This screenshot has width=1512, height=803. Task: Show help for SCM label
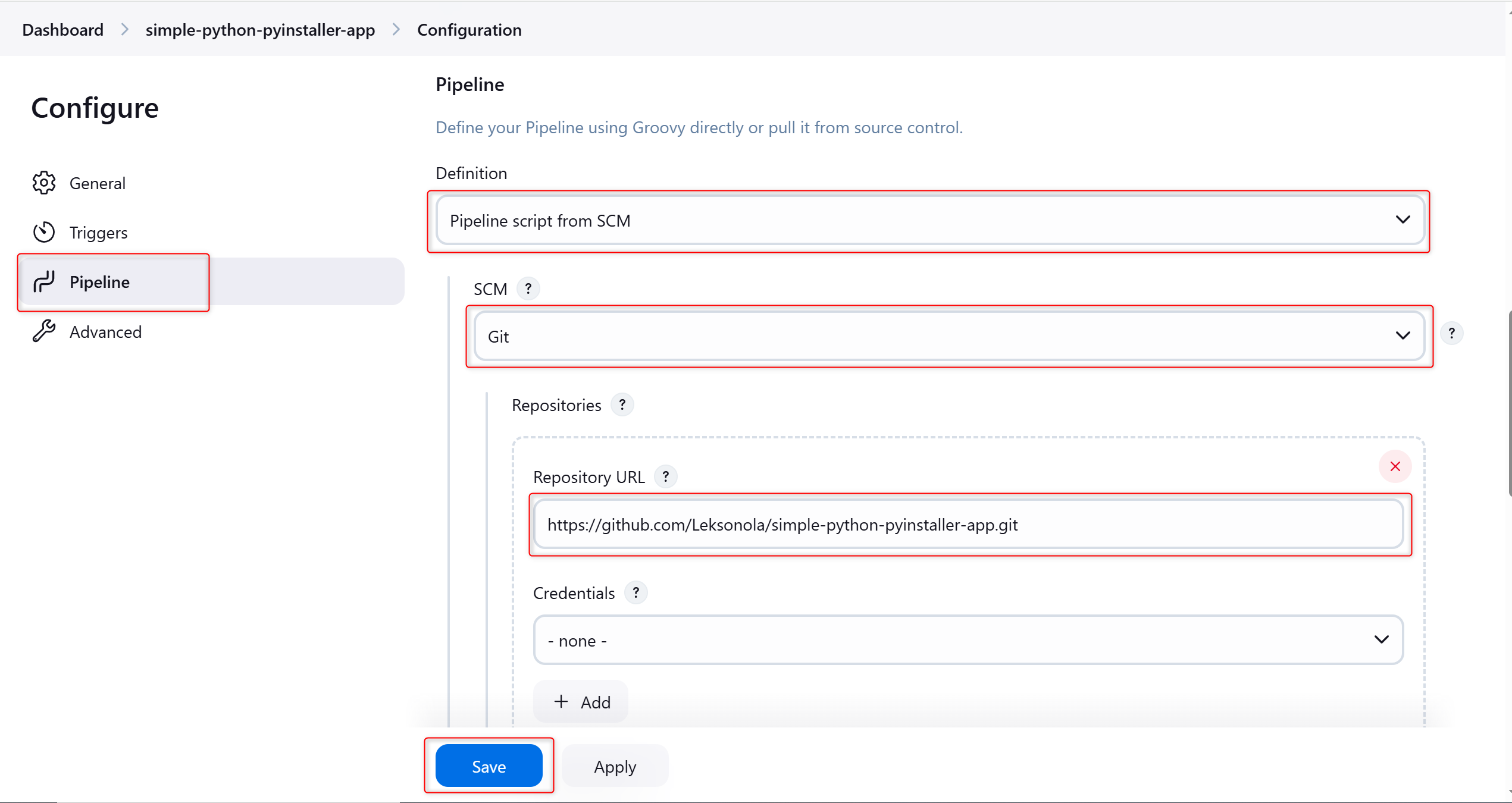[x=528, y=289]
